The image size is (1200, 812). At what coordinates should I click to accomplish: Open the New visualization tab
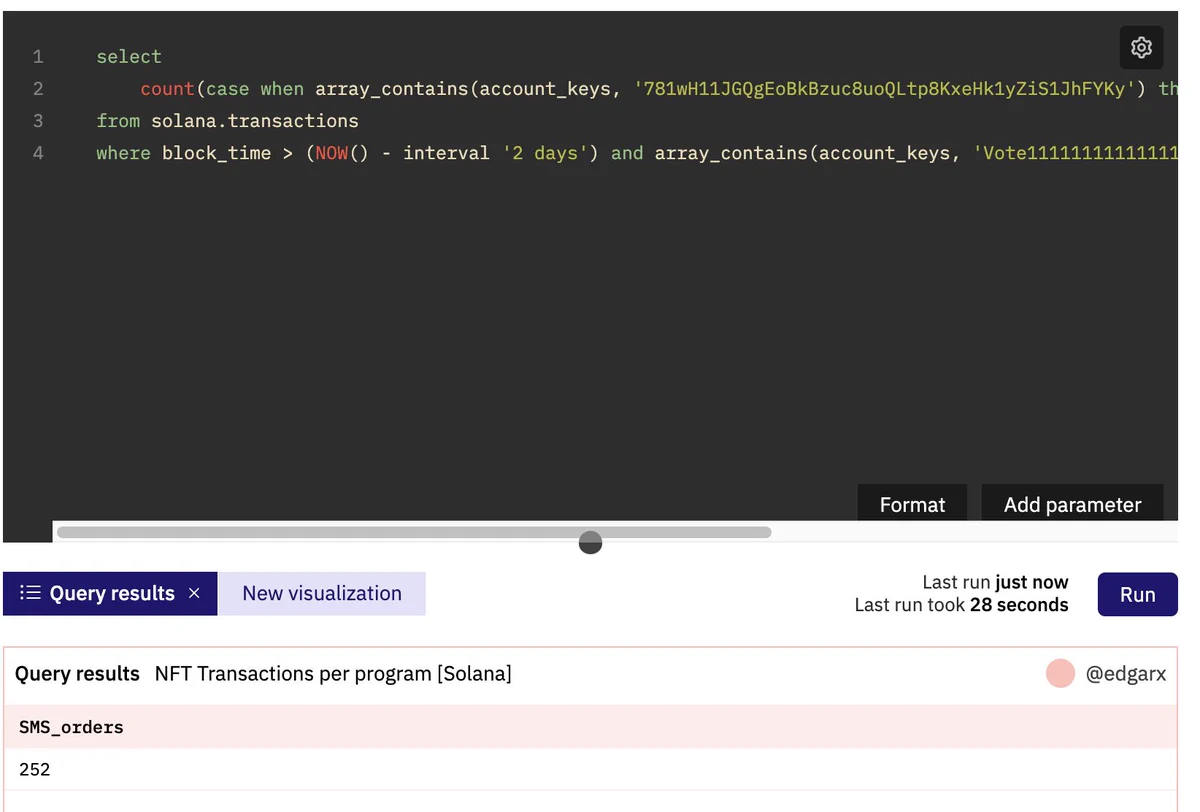322,593
